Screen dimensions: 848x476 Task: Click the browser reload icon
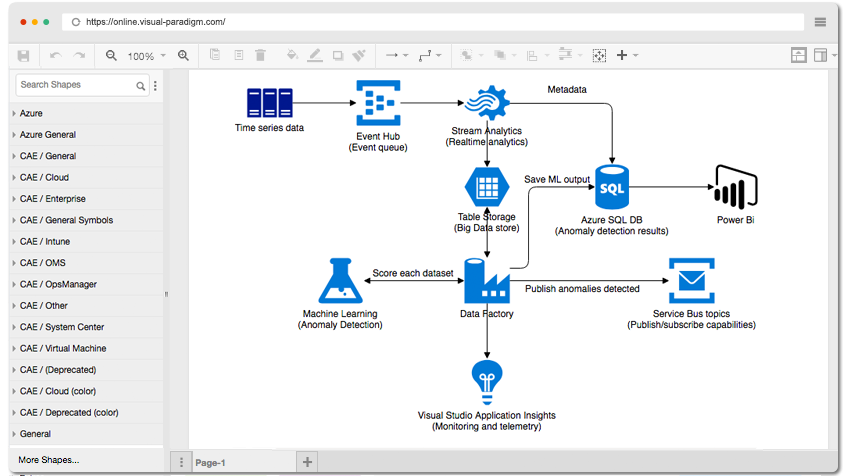(76, 22)
